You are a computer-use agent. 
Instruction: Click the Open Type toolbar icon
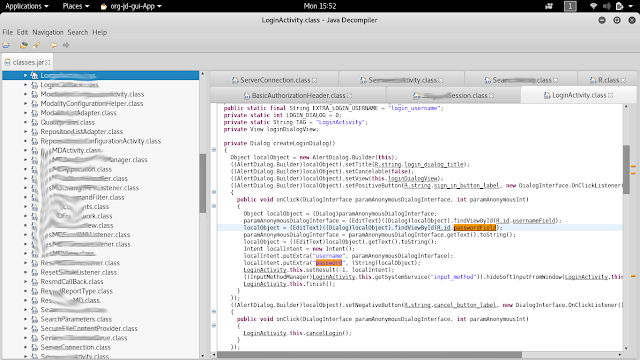point(24,45)
